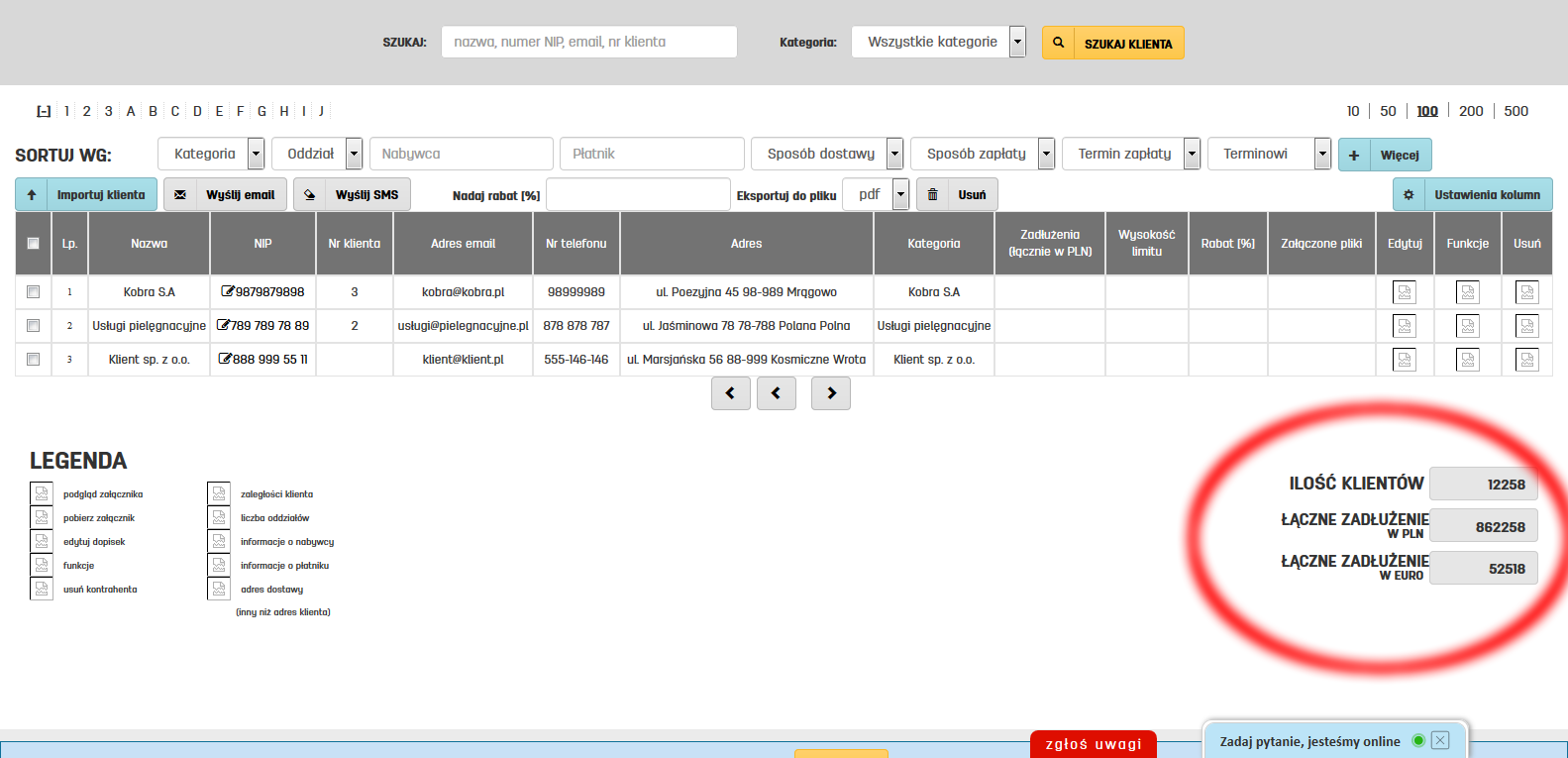1568x758 pixels.
Task: Open the Wszystkie kategorie dropdown
Action: pyautogui.click(x=1017, y=42)
